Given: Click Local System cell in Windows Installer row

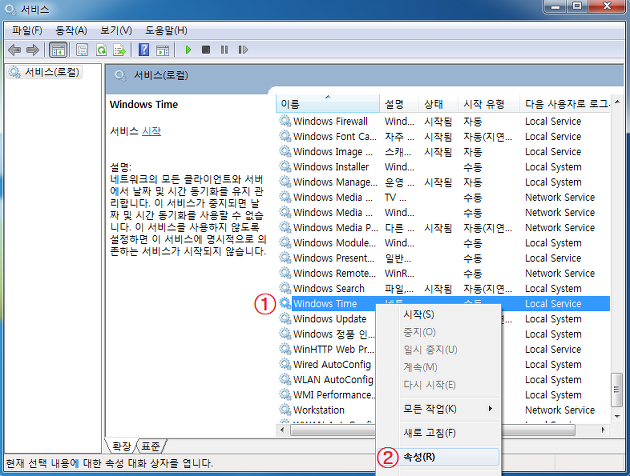Looking at the screenshot, I should pos(553,167).
